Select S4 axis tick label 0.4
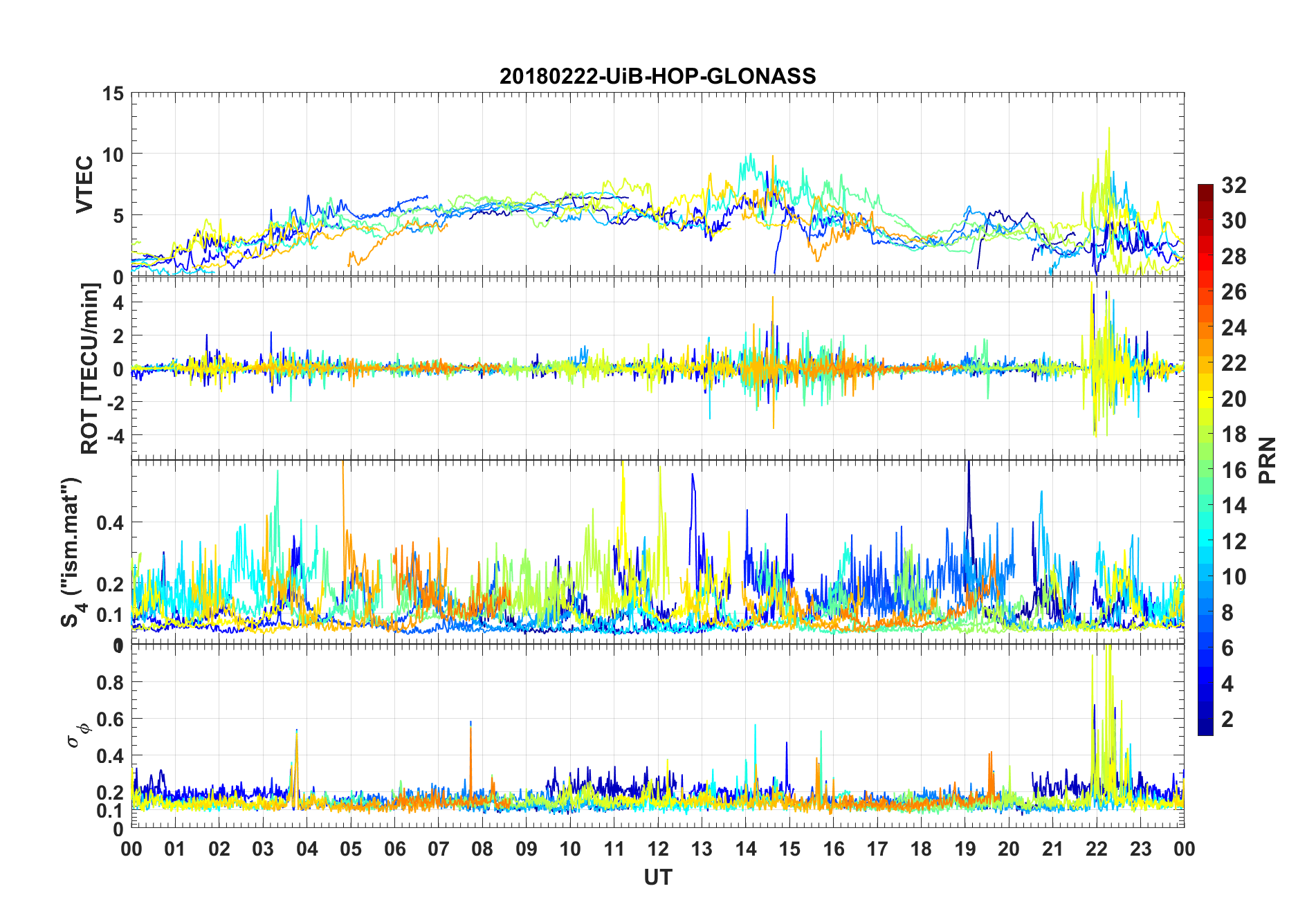 tap(111, 522)
